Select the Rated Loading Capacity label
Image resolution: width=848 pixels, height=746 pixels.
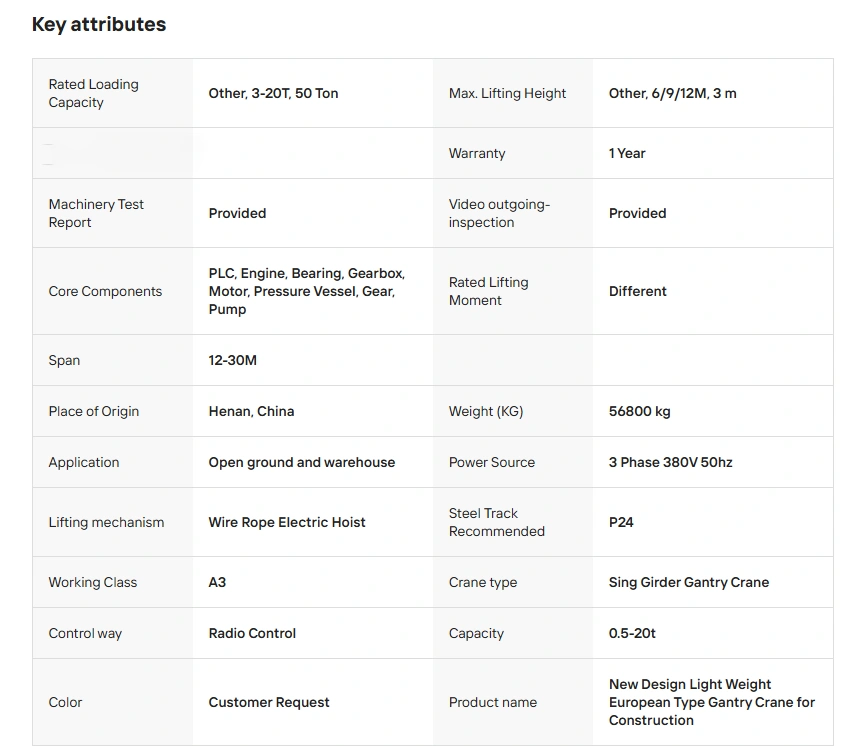[x=94, y=93]
